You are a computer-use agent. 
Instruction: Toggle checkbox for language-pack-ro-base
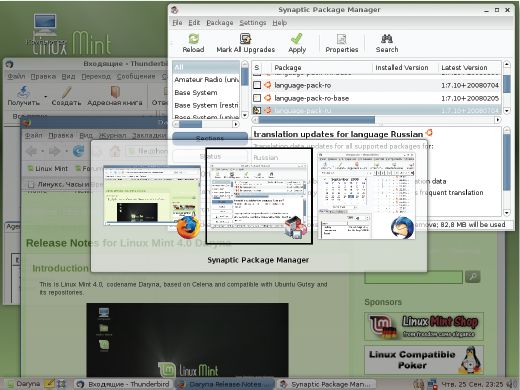(x=257, y=98)
